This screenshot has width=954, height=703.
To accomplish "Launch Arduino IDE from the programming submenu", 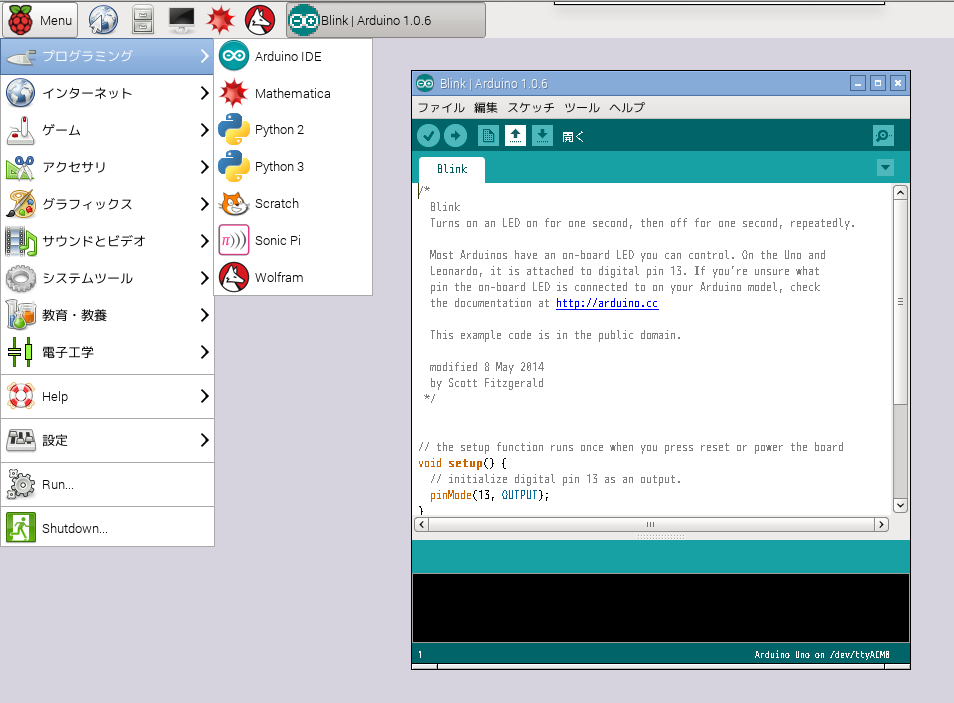I will pyautogui.click(x=293, y=56).
